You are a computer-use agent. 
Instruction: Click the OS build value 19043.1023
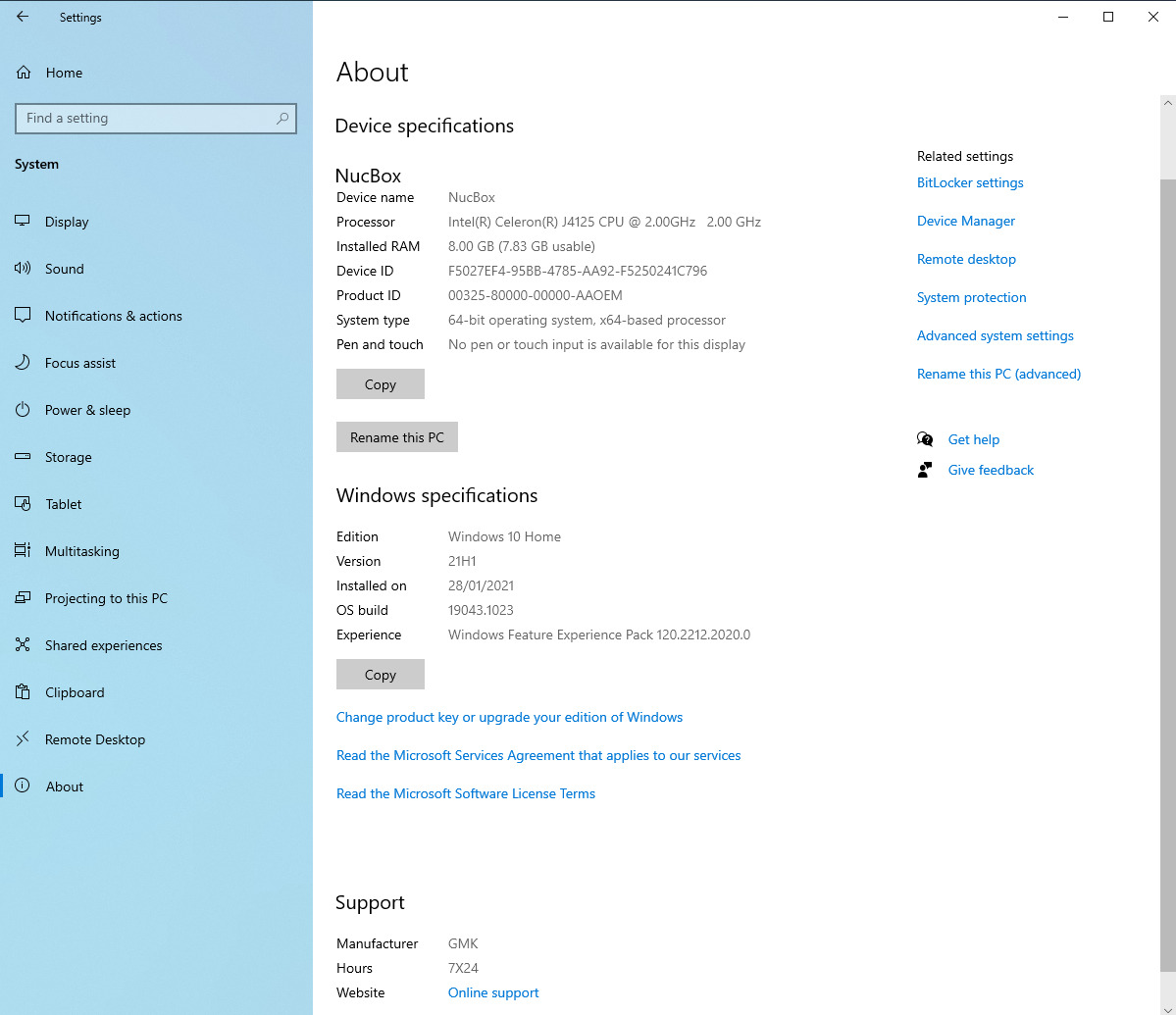pos(481,610)
